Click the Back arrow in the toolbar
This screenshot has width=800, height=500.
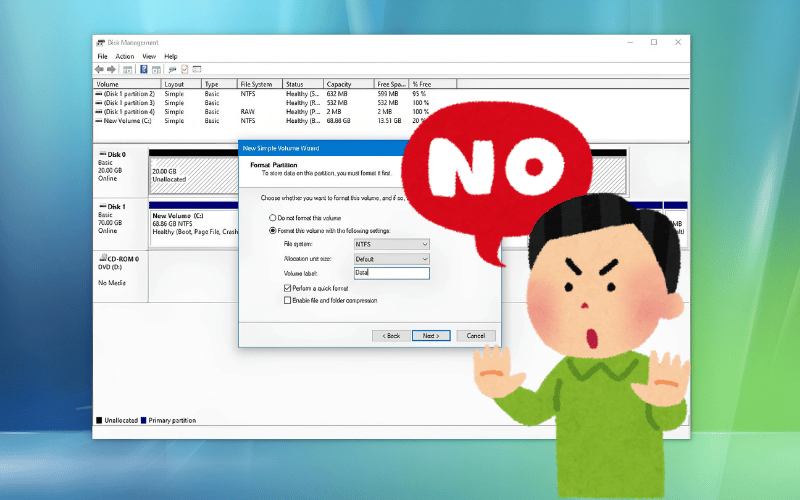(x=99, y=69)
